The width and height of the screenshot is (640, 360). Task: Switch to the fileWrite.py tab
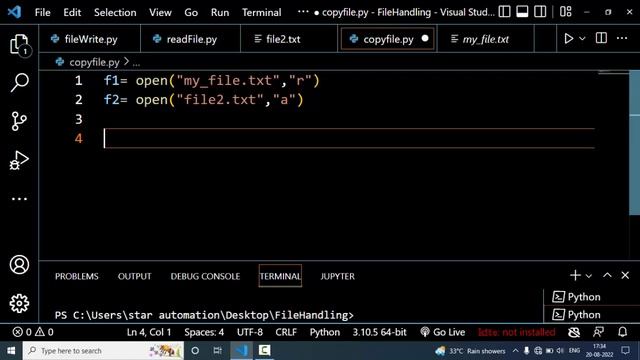click(x=89, y=39)
